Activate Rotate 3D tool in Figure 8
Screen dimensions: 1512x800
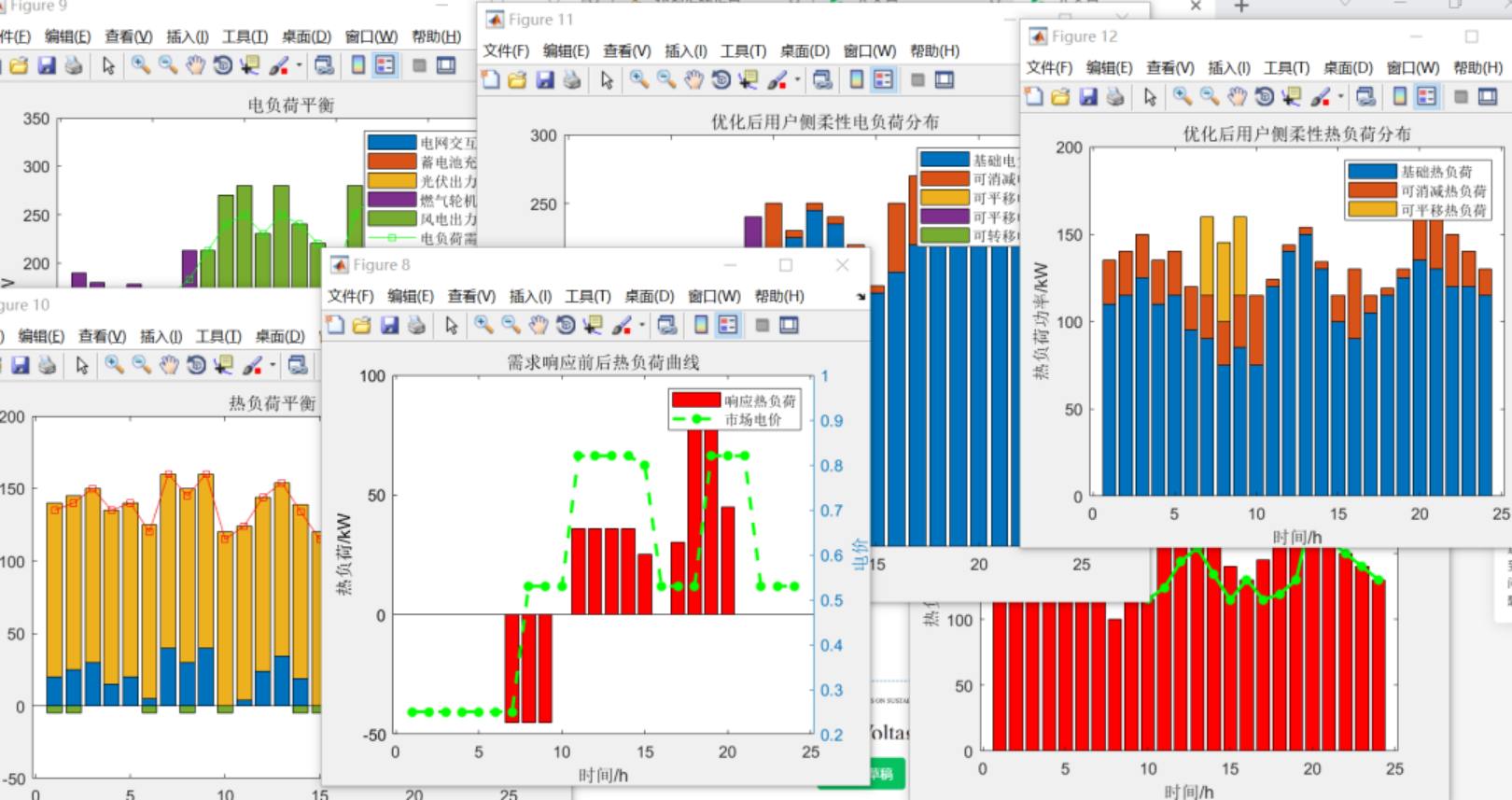pos(566,325)
